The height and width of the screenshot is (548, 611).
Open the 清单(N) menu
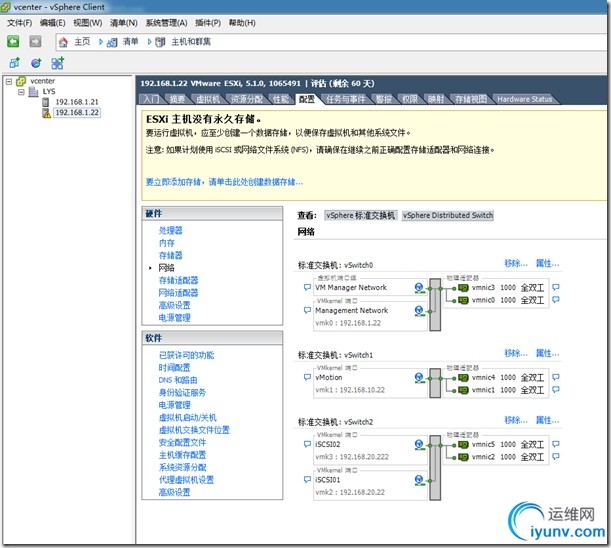coord(124,23)
